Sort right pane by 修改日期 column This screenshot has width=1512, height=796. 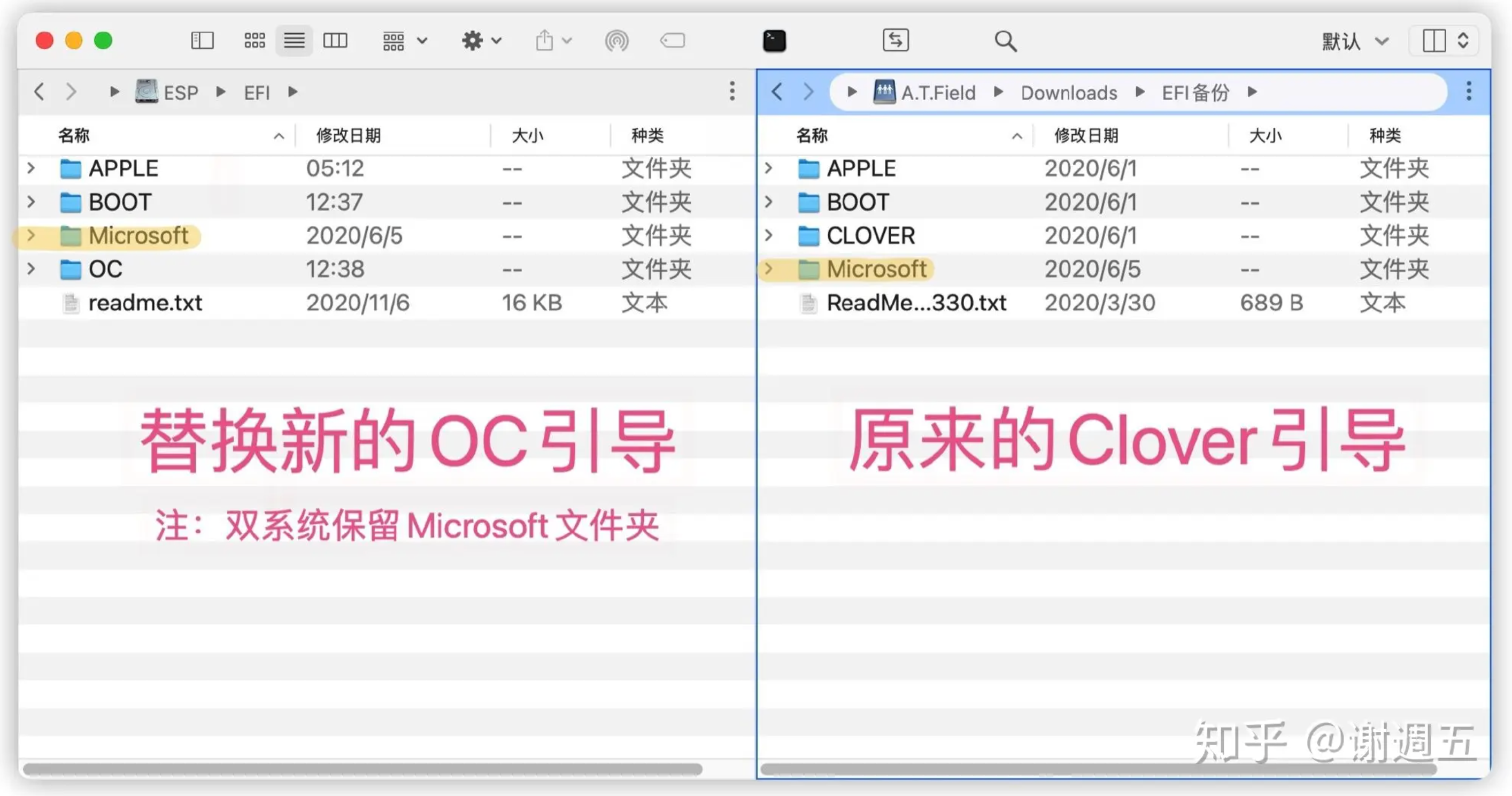1086,135
